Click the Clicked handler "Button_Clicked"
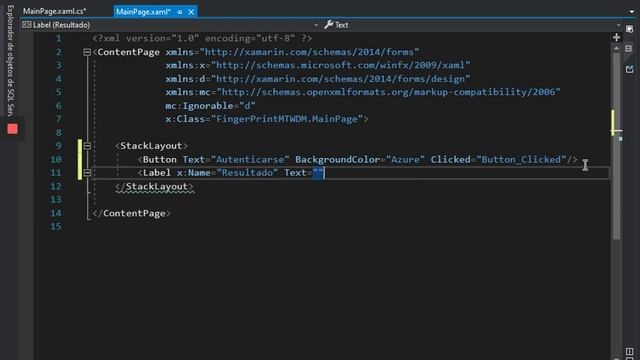Screen dimensions: 640x360 521,160
